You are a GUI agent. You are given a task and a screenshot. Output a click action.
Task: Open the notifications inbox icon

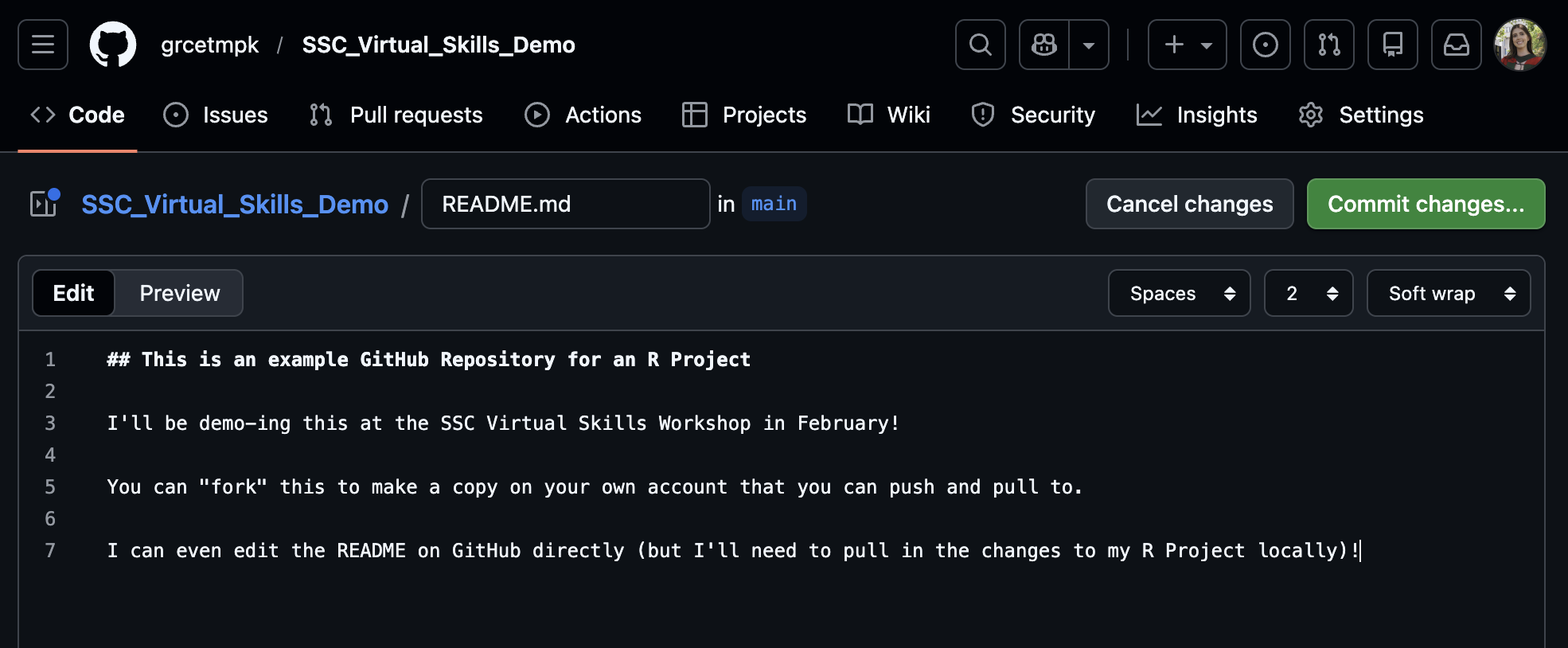tap(1456, 45)
